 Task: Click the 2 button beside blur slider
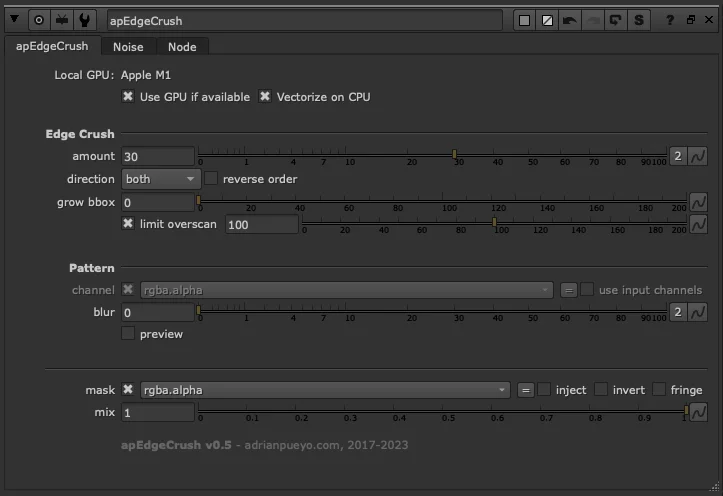coord(678,312)
